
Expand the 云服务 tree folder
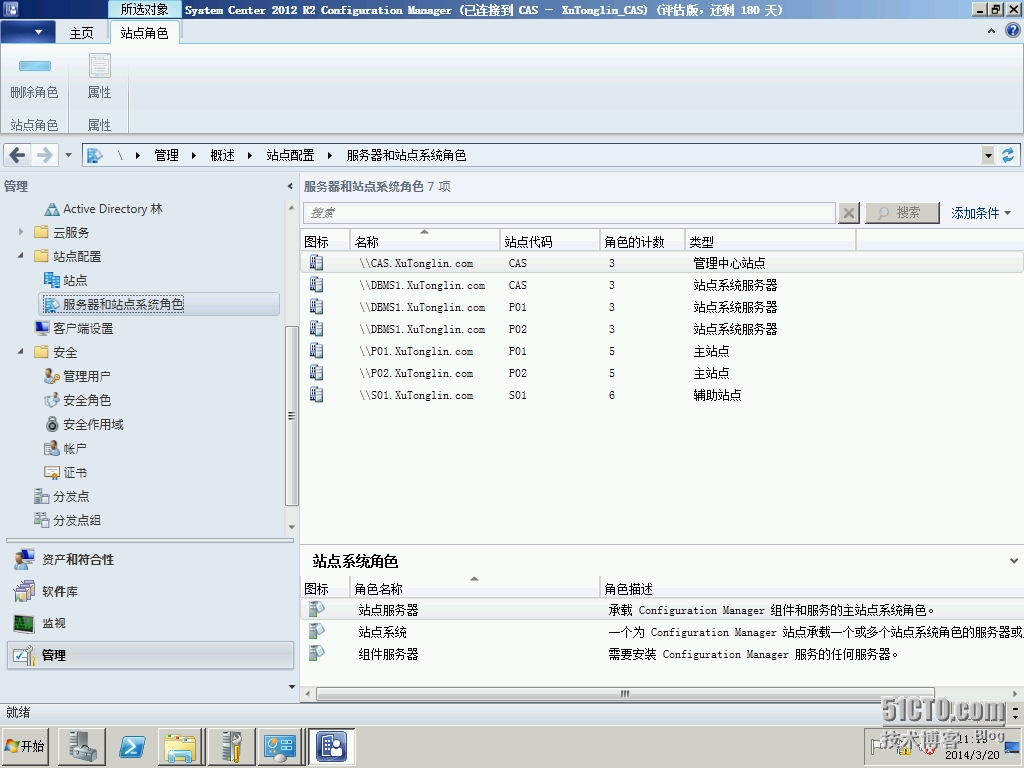[20, 232]
